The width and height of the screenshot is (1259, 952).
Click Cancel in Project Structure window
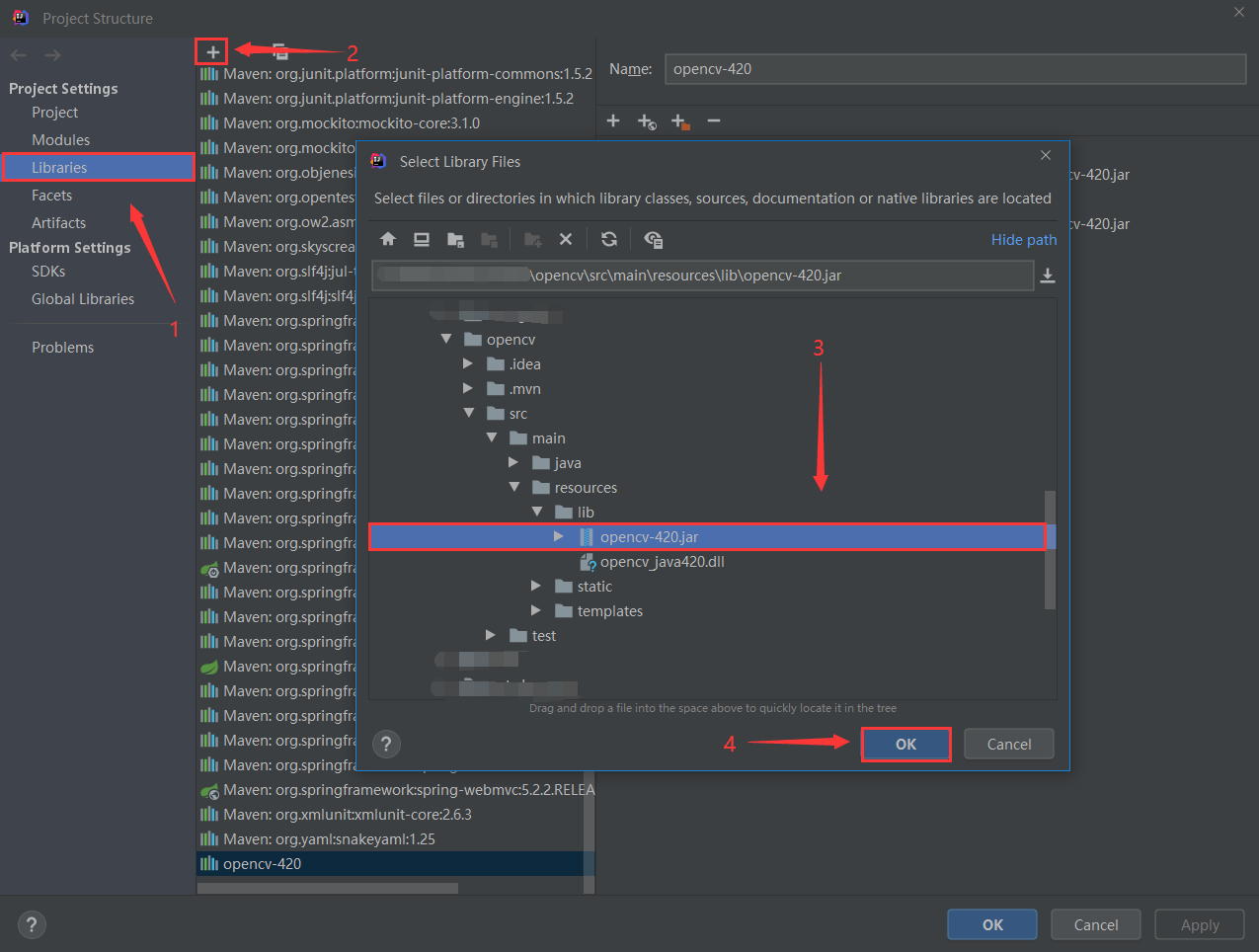pos(1096,924)
